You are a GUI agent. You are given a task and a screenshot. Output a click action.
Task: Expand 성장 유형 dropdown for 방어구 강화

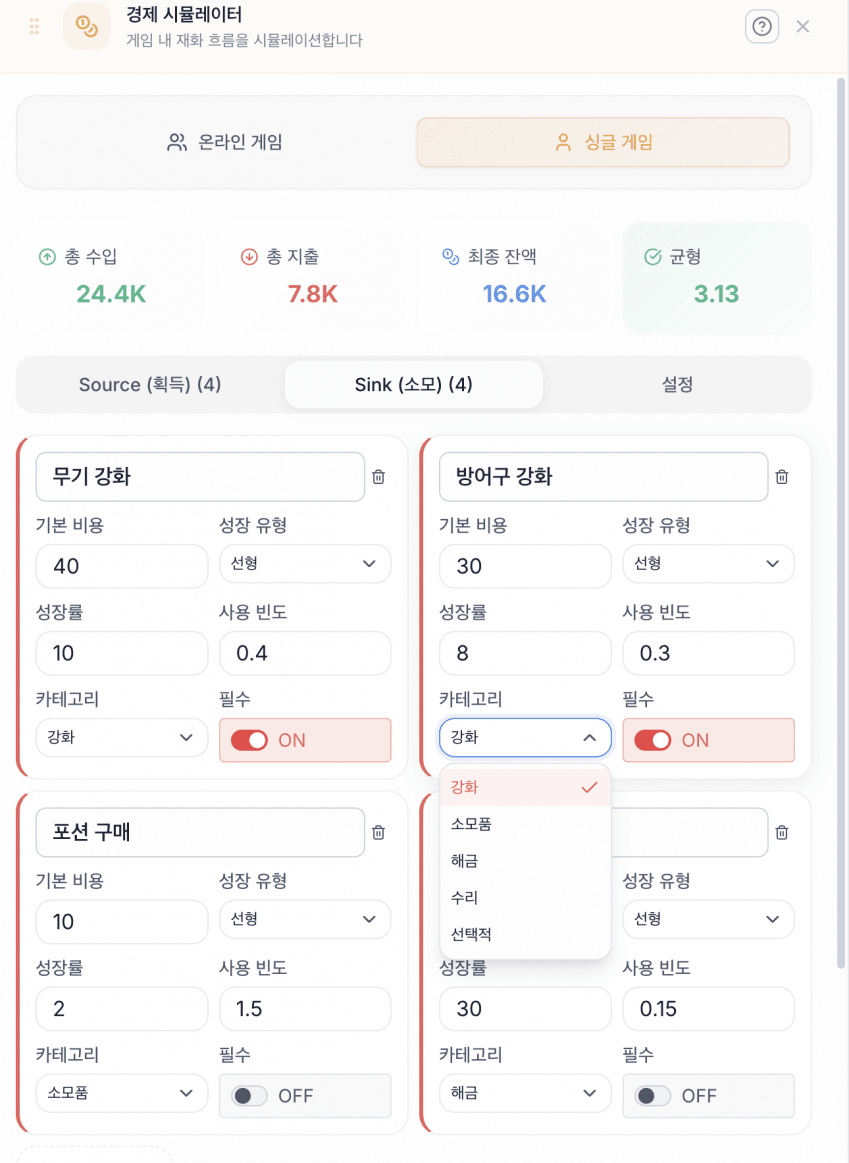(x=708, y=564)
